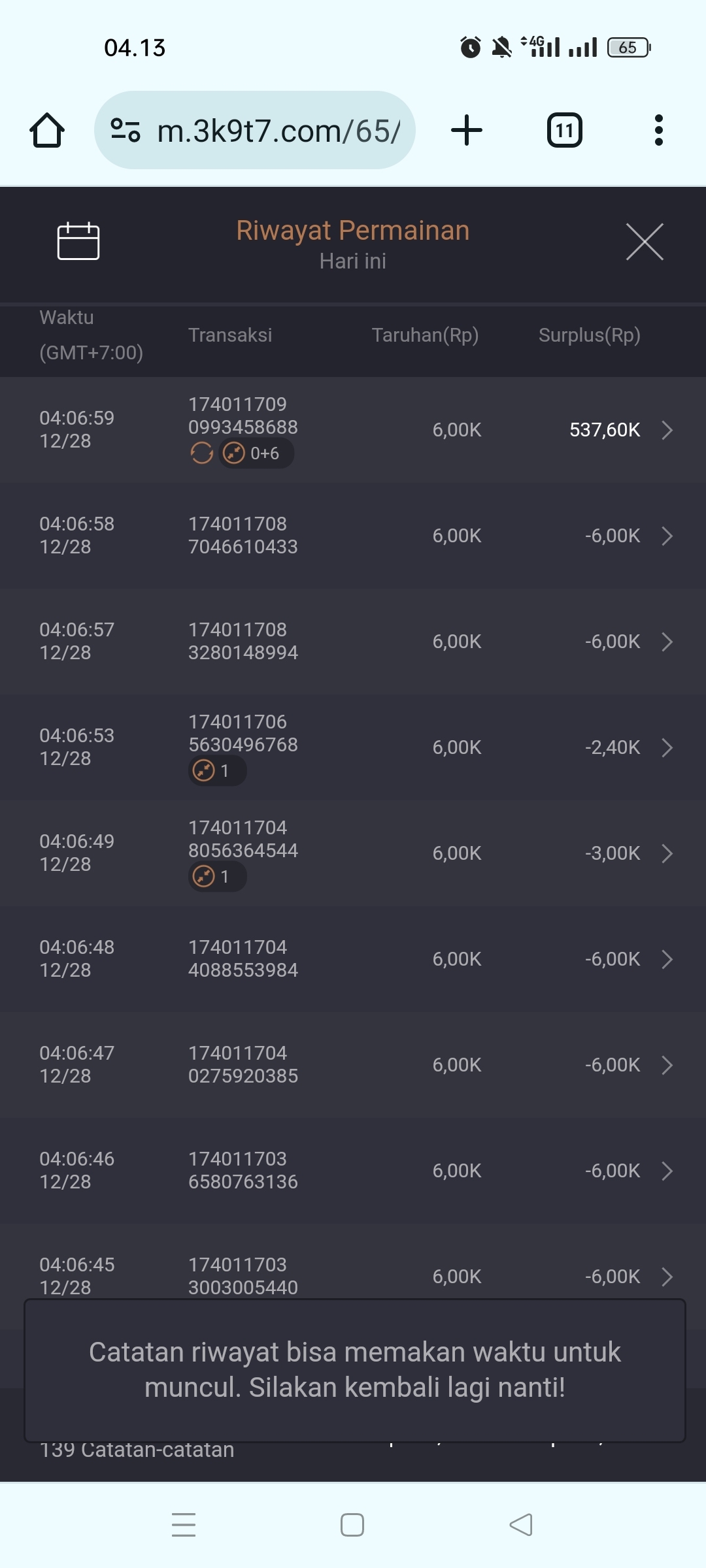Expand the 04:06:47 transaction chevron
The image size is (706, 1568).
click(667, 1065)
